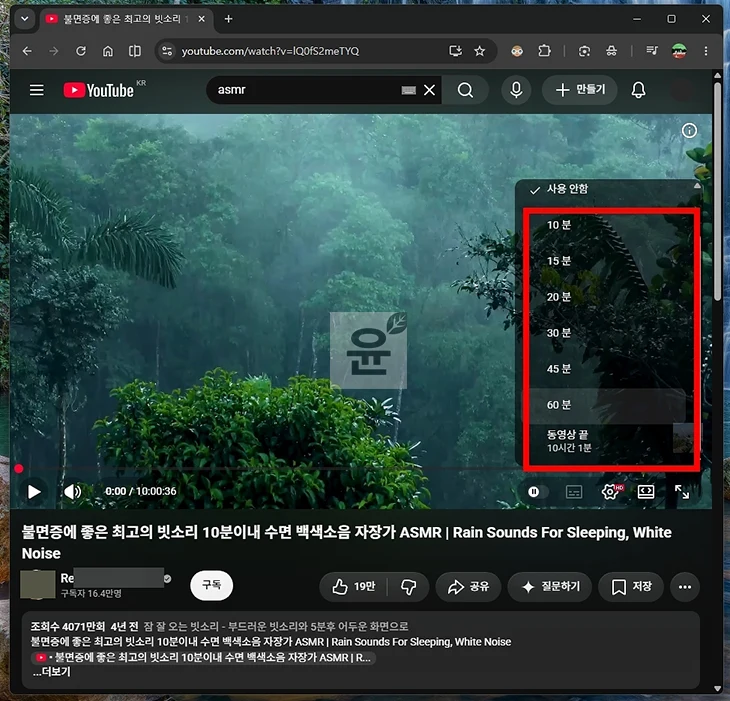Subscribe with the 구독 button
This screenshot has width=730, height=701.
[x=211, y=585]
